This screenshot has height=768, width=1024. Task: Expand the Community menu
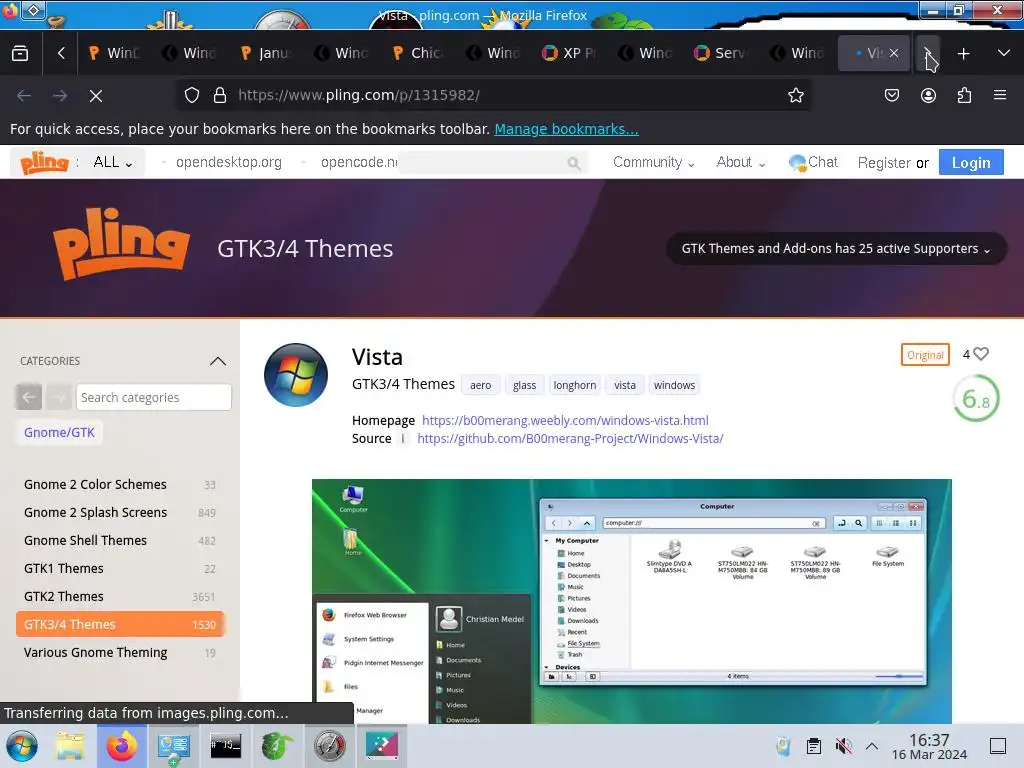coord(653,162)
